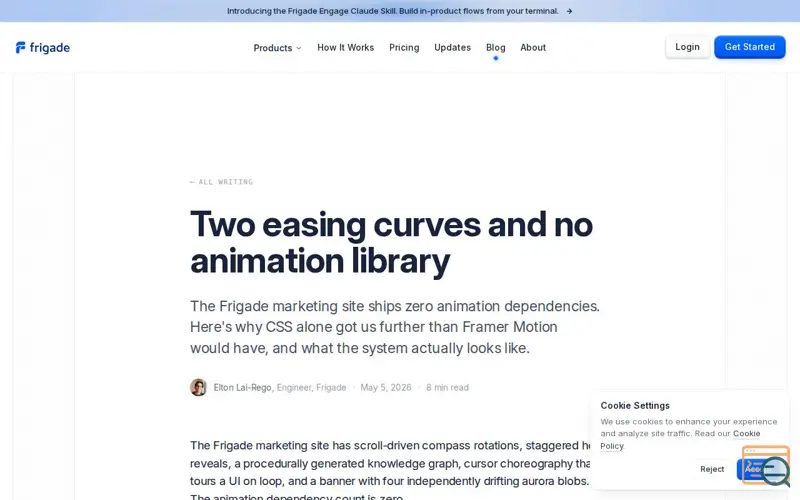The image size is (800, 500).
Task: Click the article title heading
Action: pos(391,242)
